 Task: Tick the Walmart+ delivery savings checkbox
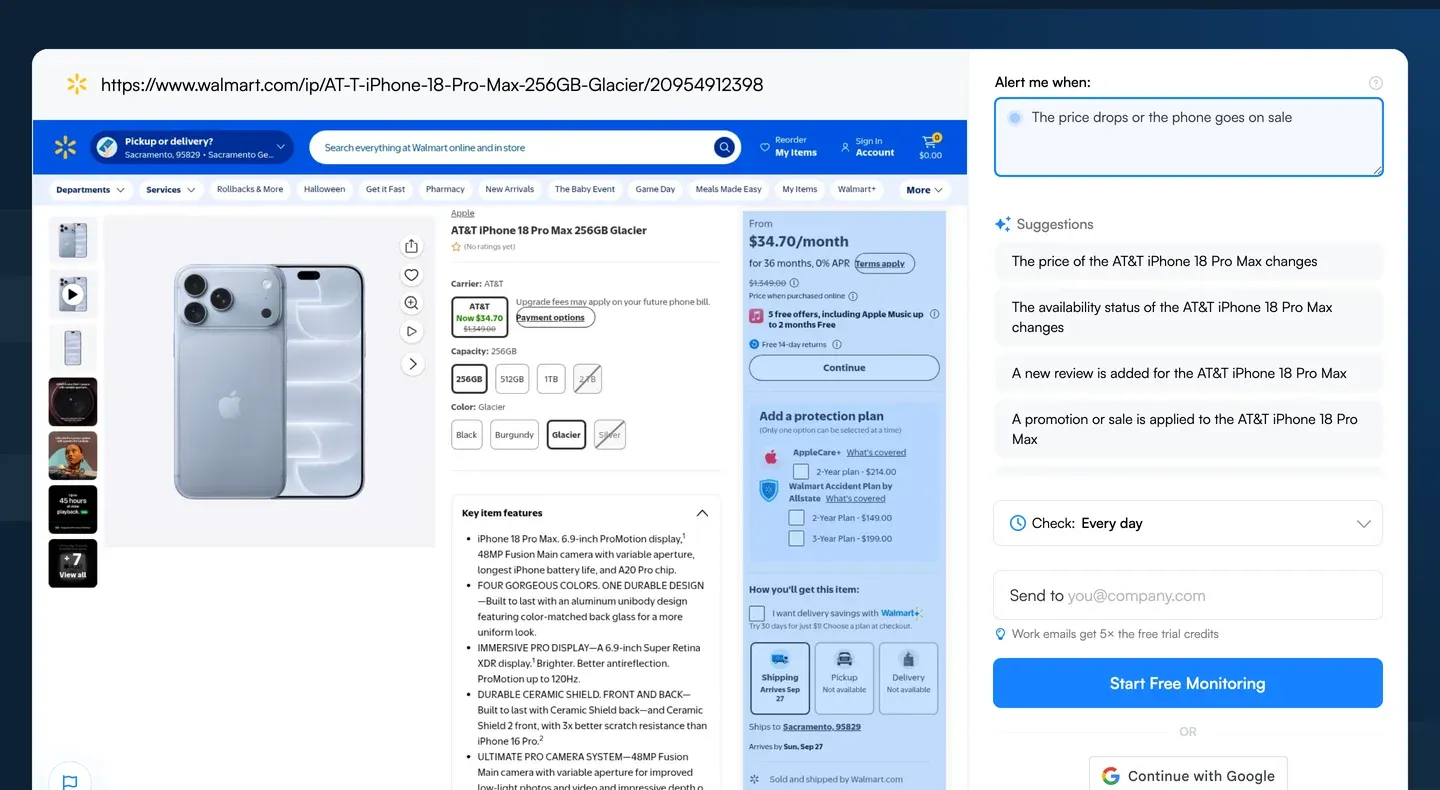tap(757, 614)
